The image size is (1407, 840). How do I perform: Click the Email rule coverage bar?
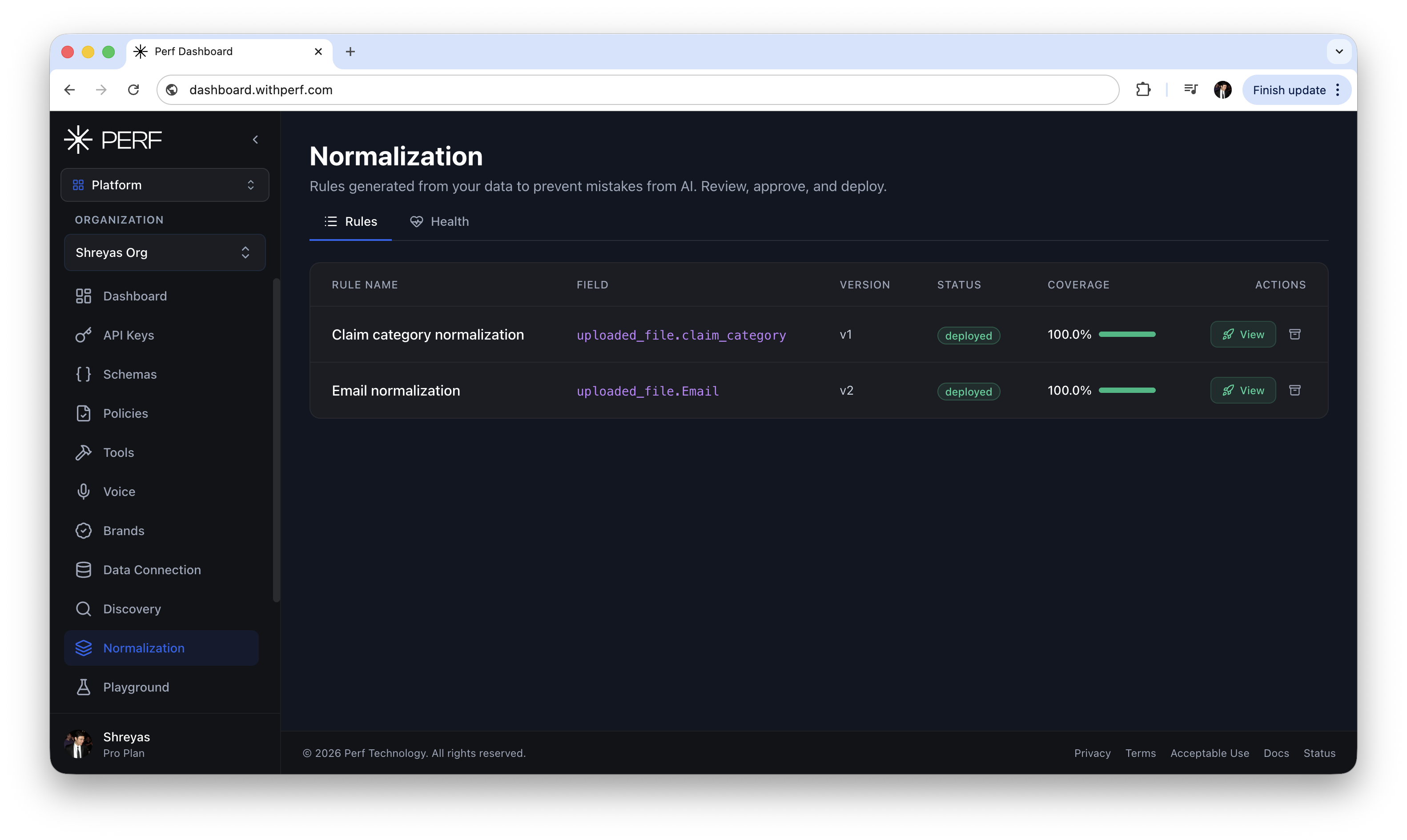(x=1127, y=391)
